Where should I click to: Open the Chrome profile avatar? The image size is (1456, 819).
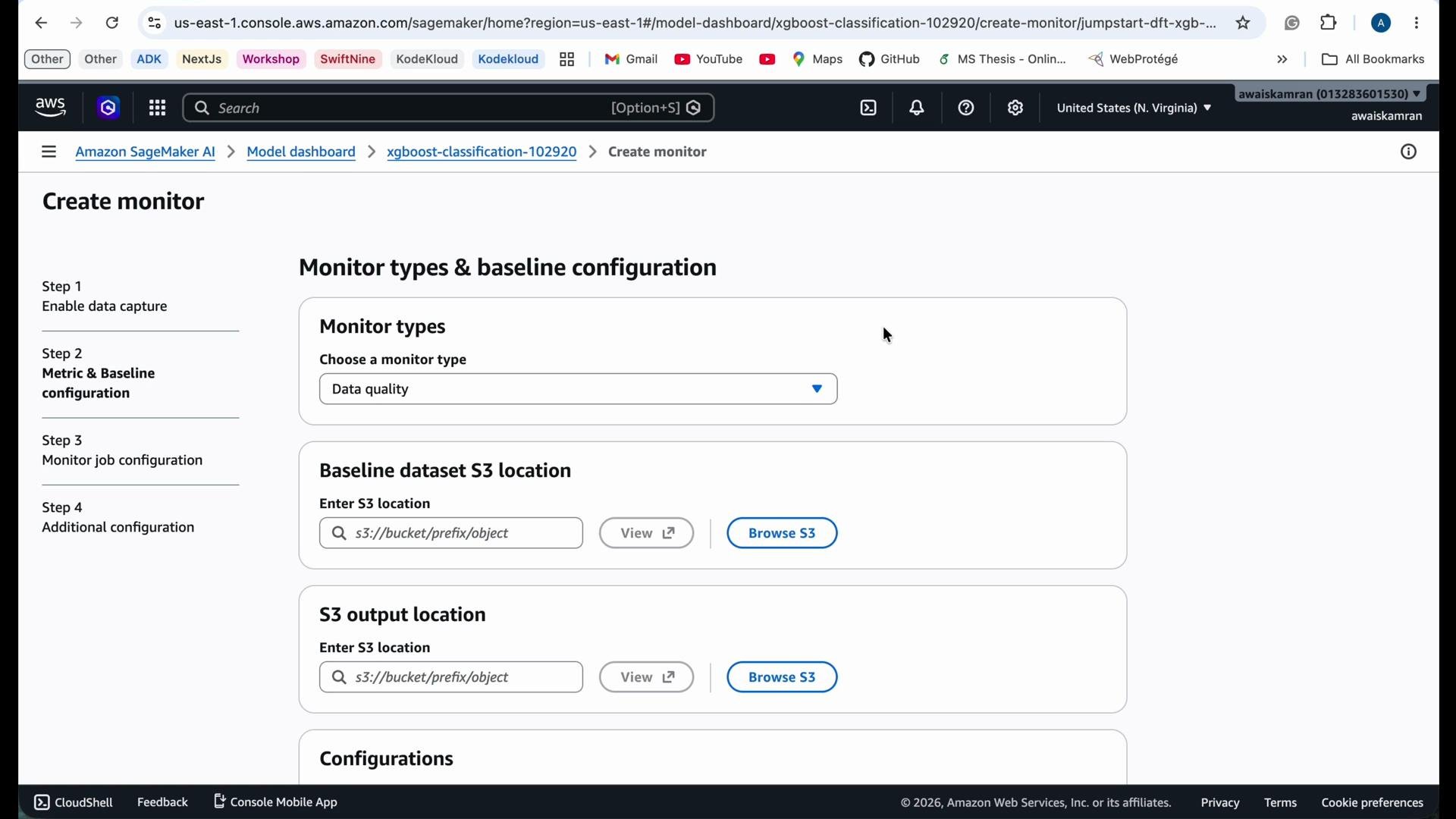[x=1381, y=24]
